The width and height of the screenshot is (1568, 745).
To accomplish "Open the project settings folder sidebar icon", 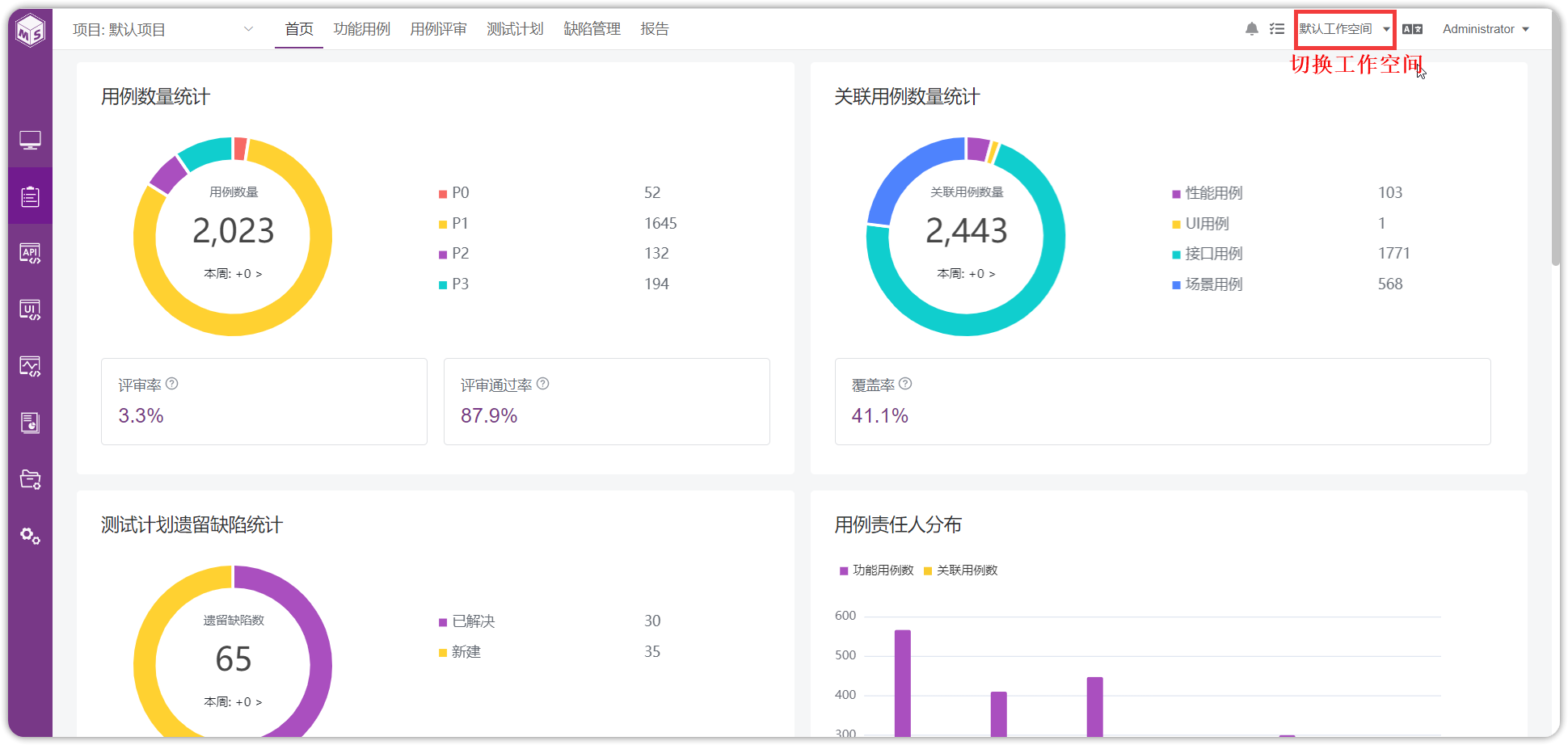I will (x=30, y=479).
